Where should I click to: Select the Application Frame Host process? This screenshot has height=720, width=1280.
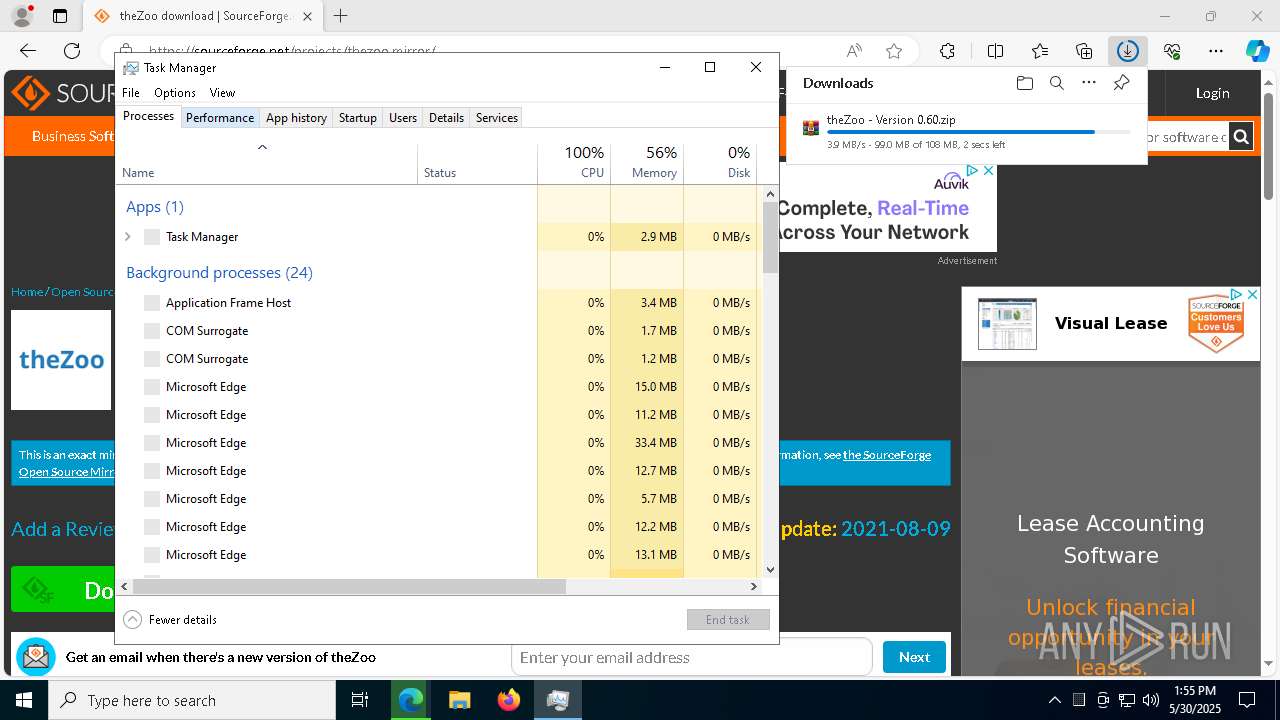(x=436, y=303)
